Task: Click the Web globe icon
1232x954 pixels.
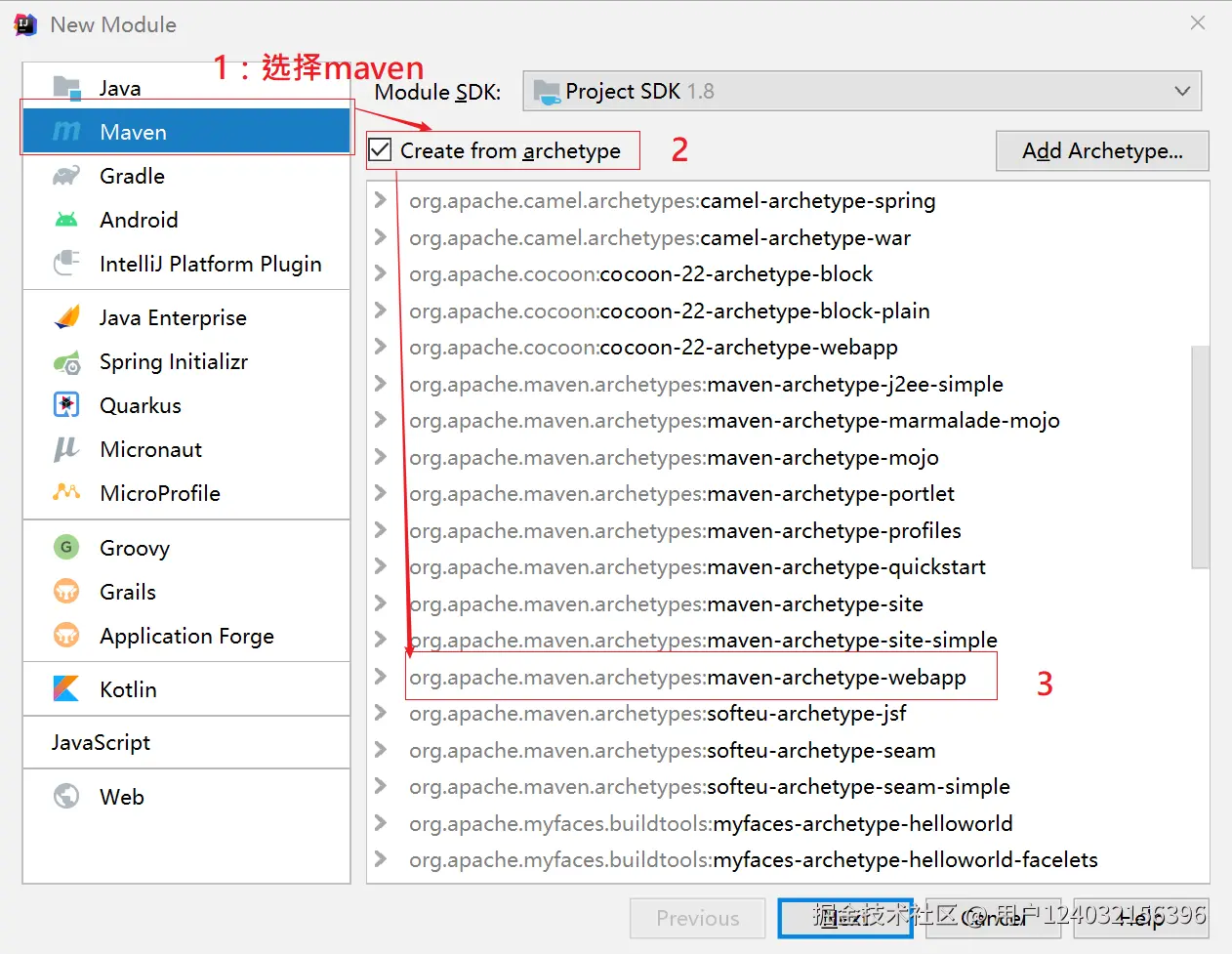Action: point(66,797)
